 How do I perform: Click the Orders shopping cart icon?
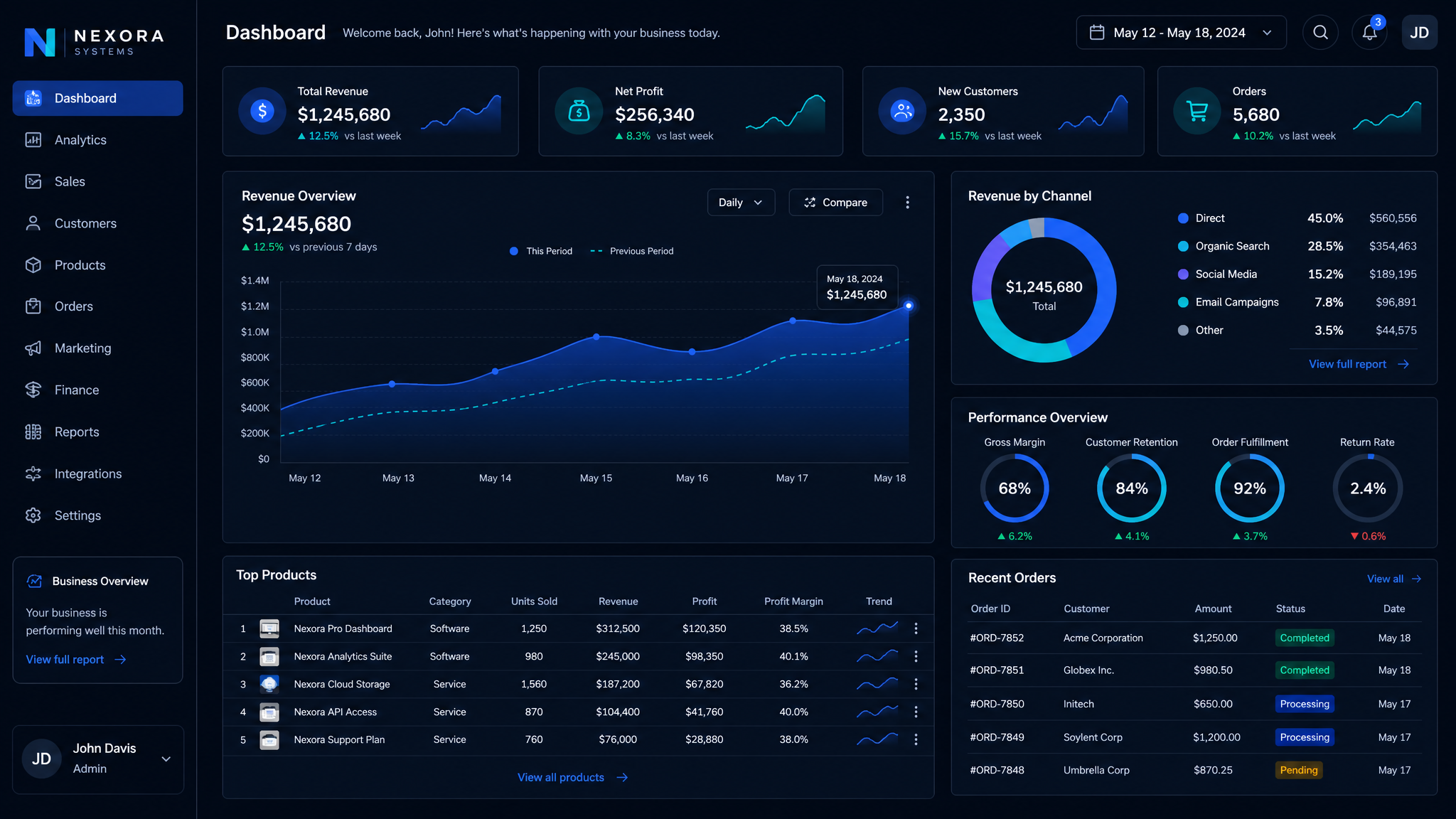1197,111
